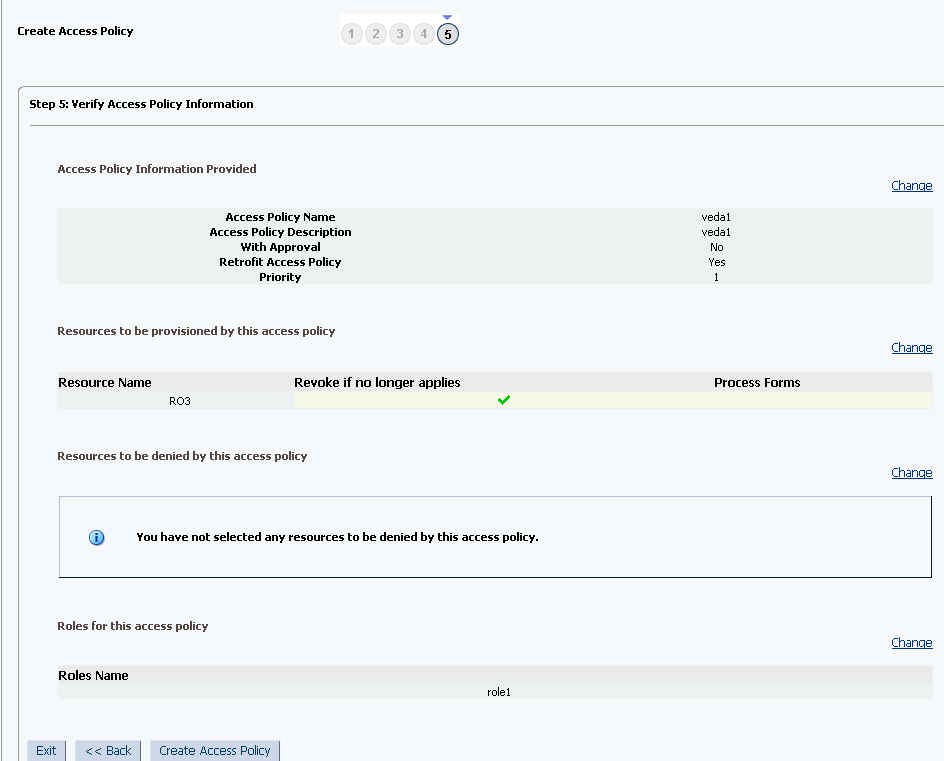Toggle the revoke checkmark for RO3
Screen dimensions: 944x761
tap(504, 399)
